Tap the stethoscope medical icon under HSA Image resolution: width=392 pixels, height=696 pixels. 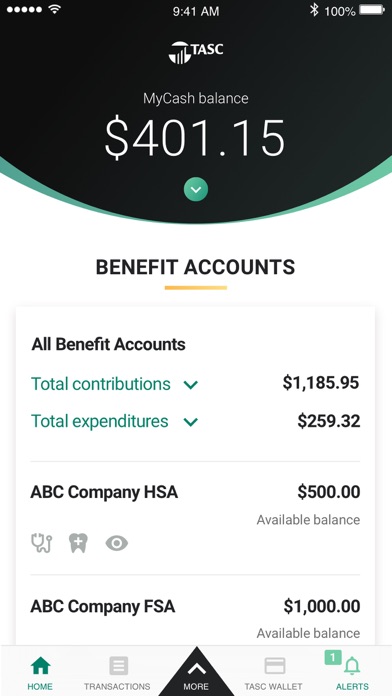pyautogui.click(x=41, y=543)
